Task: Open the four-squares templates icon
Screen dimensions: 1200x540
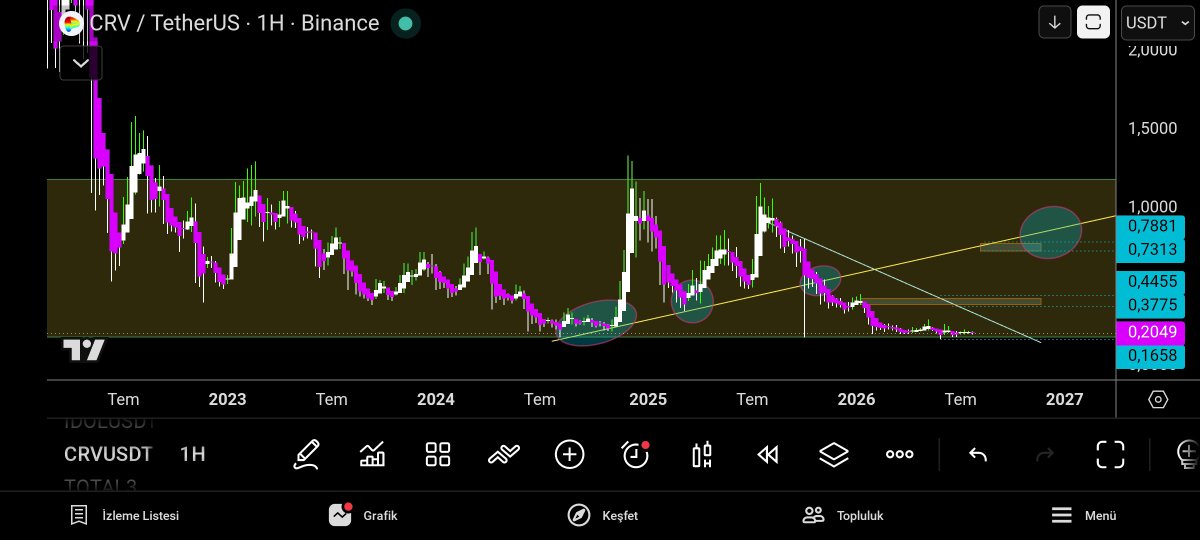Action: [438, 454]
